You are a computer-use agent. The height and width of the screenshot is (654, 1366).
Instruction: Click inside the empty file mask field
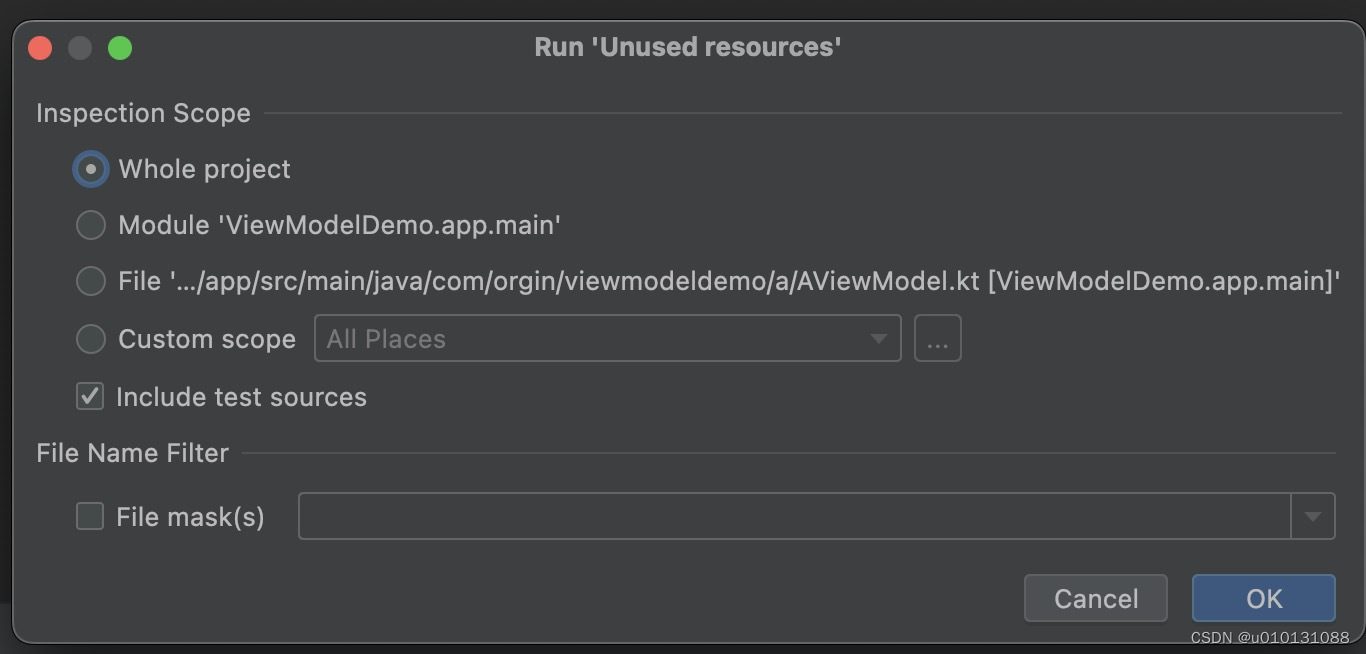[x=700, y=515]
